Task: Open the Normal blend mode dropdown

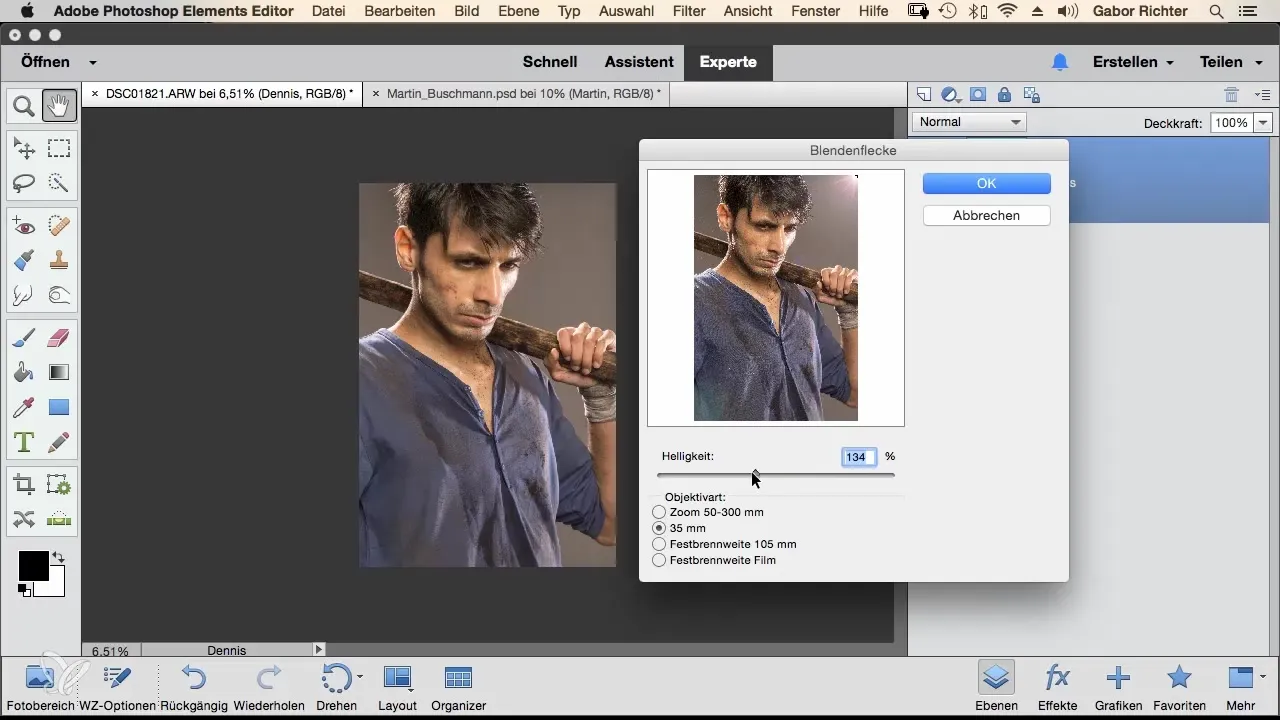Action: pyautogui.click(x=970, y=122)
